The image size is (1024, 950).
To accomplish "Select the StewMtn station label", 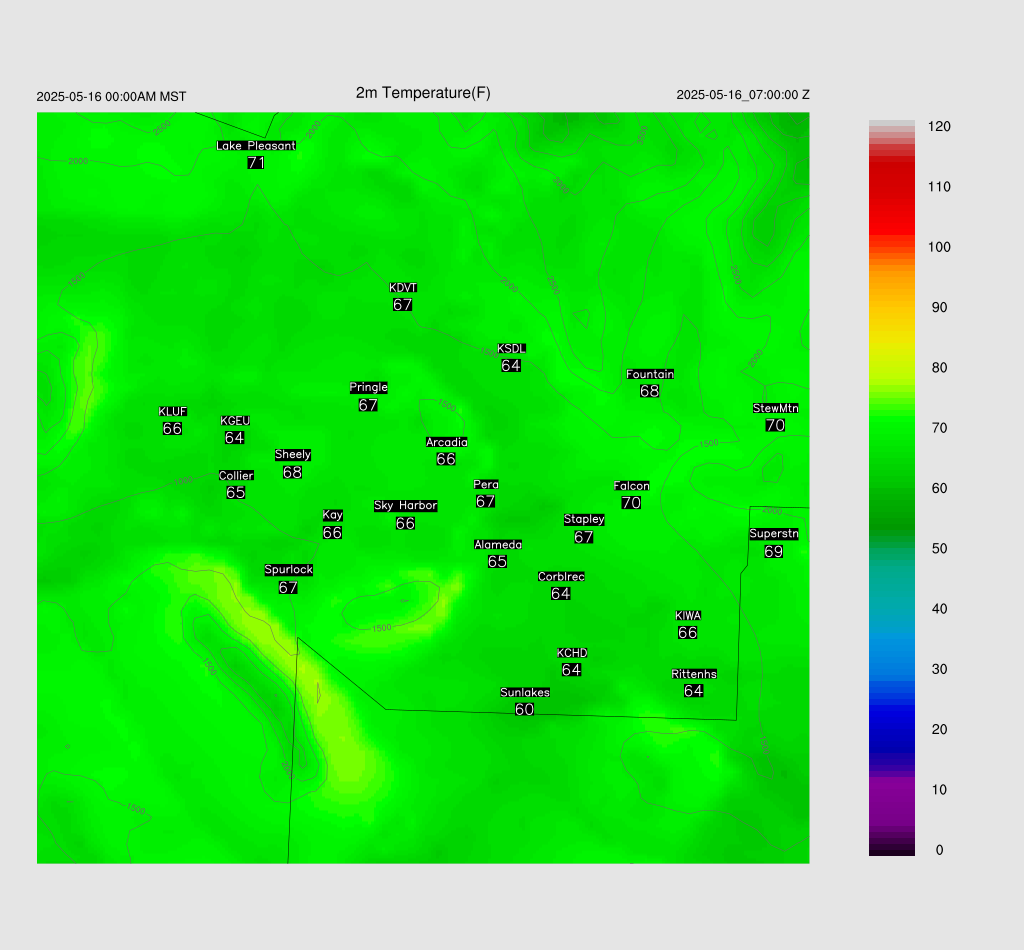I will point(776,408).
